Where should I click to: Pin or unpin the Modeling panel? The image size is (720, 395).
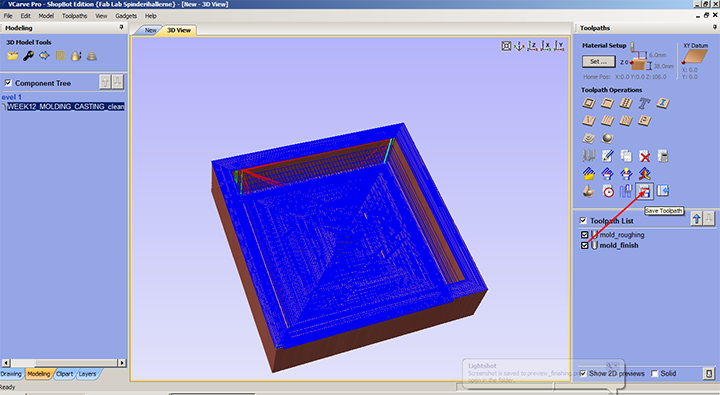121,28
